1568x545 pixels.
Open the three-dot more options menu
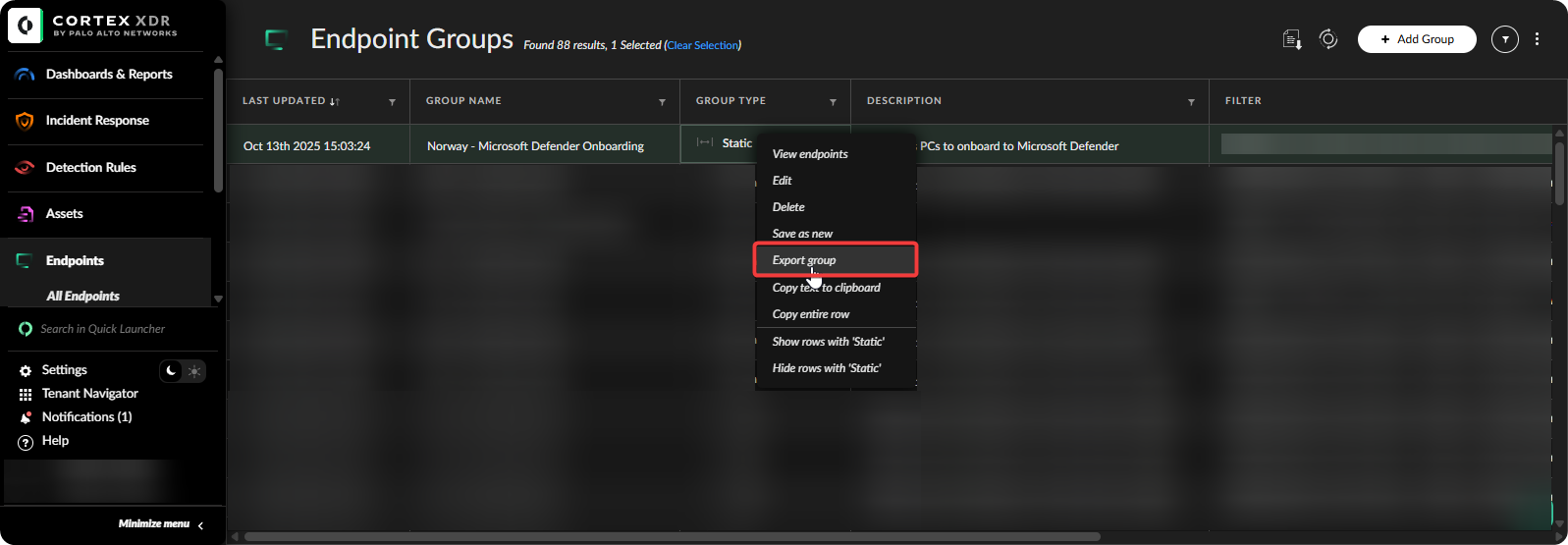(x=1537, y=39)
